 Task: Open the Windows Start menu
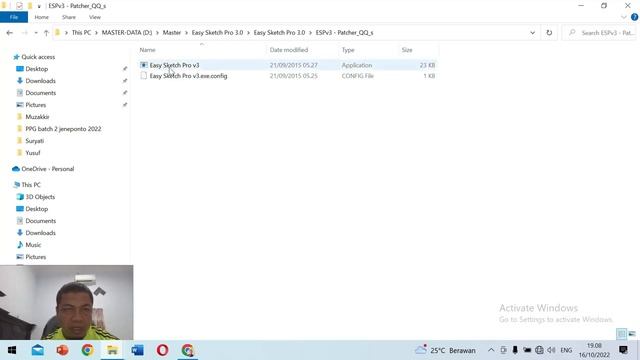coord(12,350)
